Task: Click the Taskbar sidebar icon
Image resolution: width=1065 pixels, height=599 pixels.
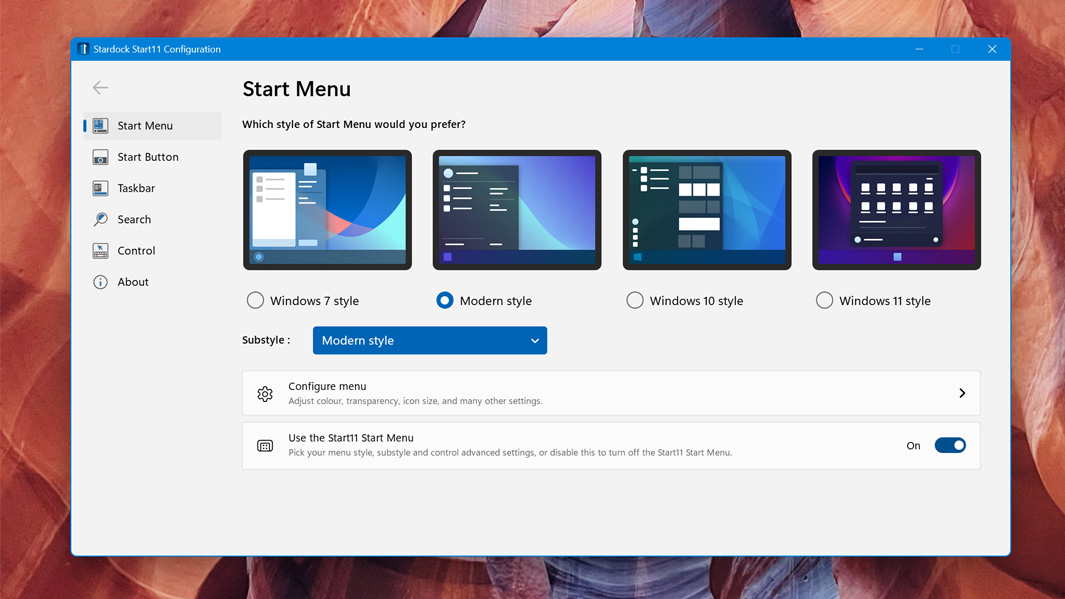Action: pyautogui.click(x=100, y=188)
